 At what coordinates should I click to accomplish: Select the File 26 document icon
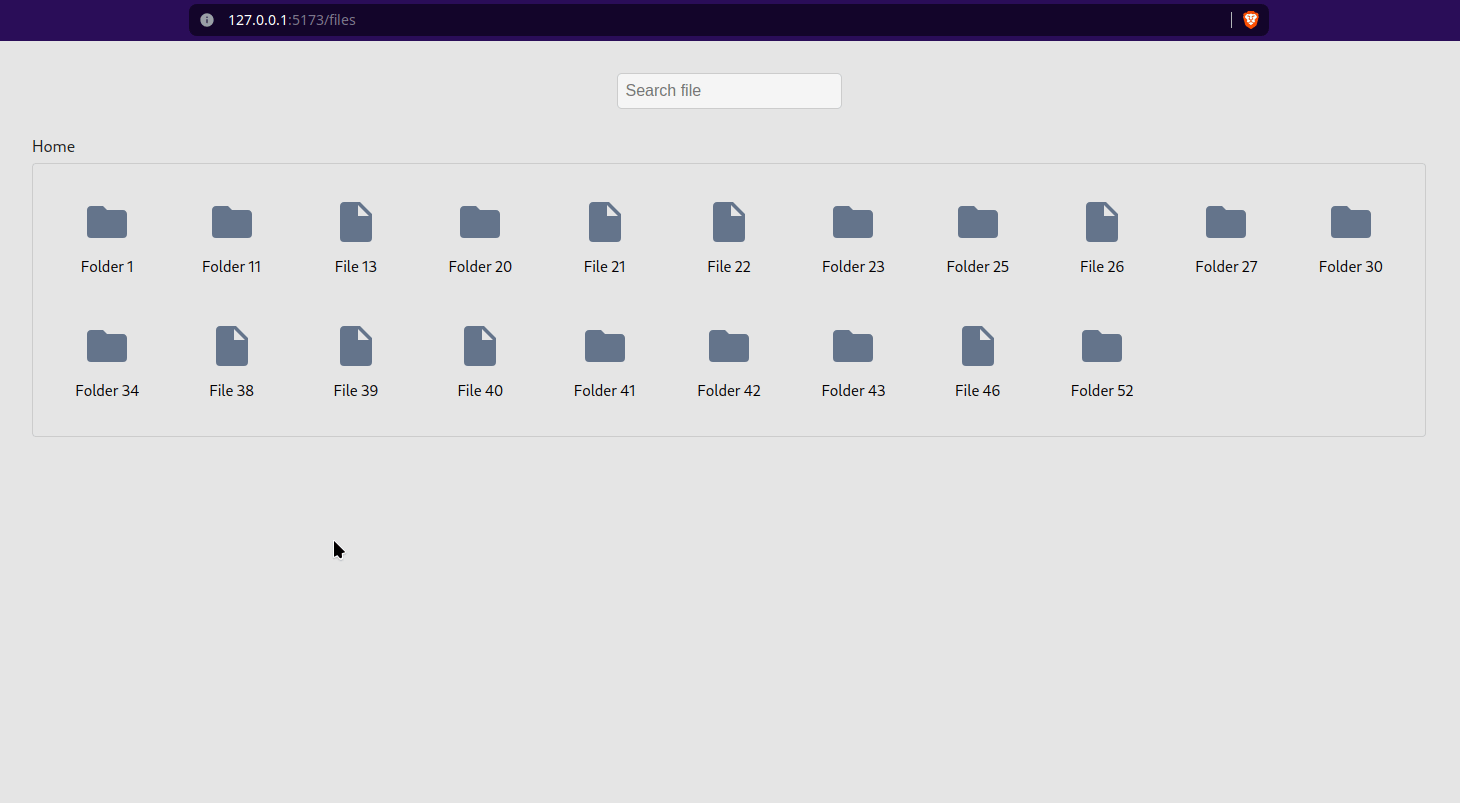pos(1102,222)
